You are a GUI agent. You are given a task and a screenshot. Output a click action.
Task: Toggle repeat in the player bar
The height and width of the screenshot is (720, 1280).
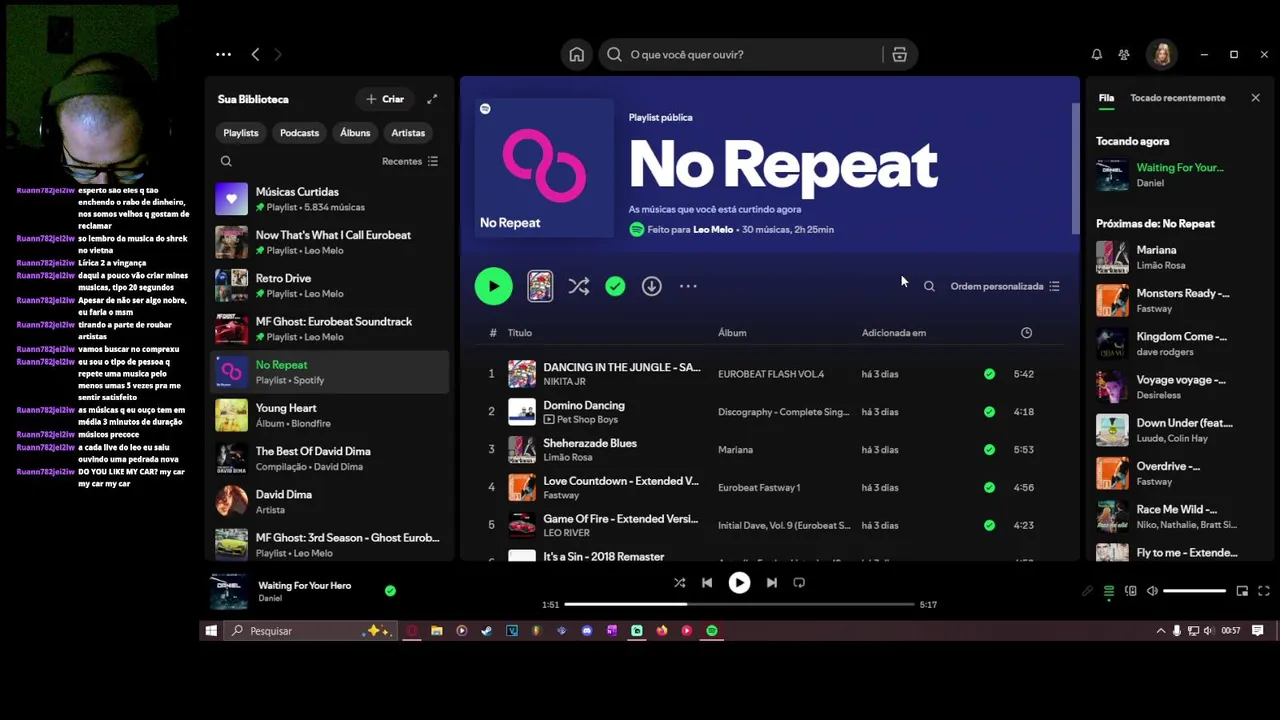coord(799,583)
